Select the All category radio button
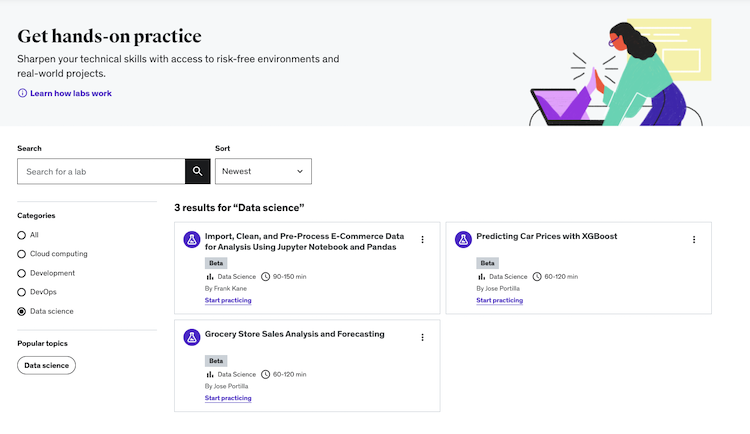750x434 pixels. pyautogui.click(x=22, y=235)
